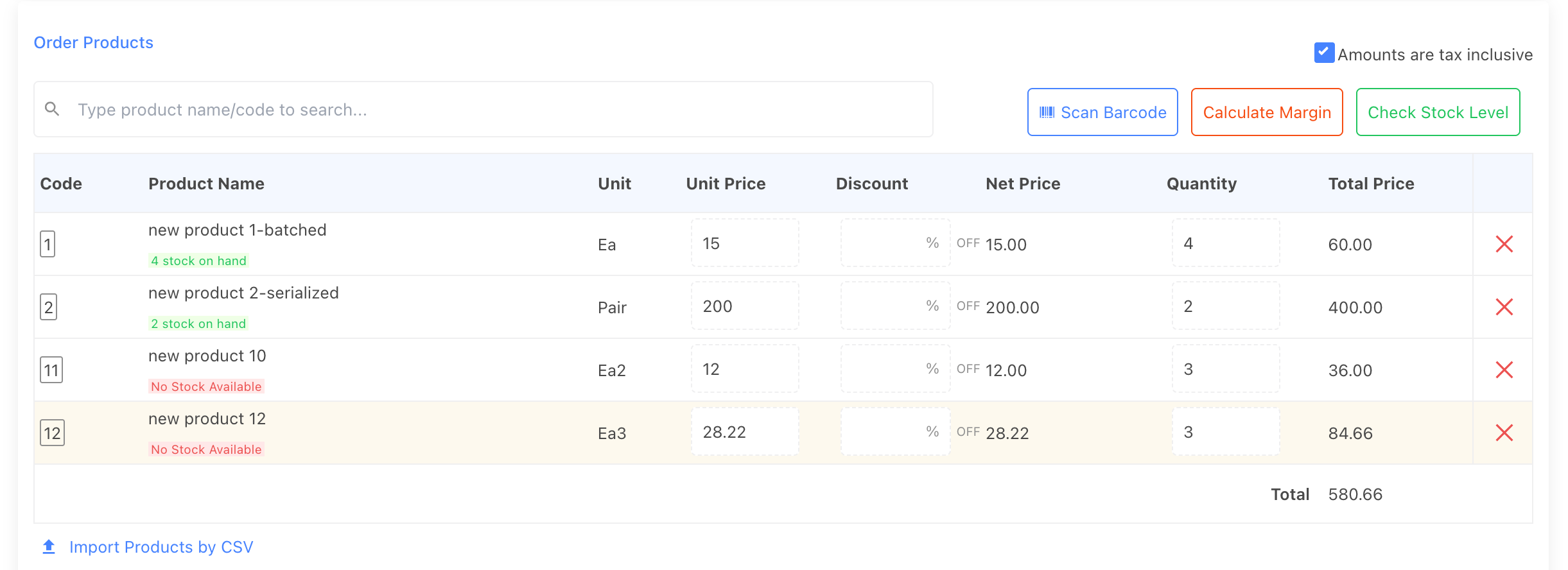
Task: Untick Amounts are tax inclusive checkbox
Action: click(x=1324, y=53)
